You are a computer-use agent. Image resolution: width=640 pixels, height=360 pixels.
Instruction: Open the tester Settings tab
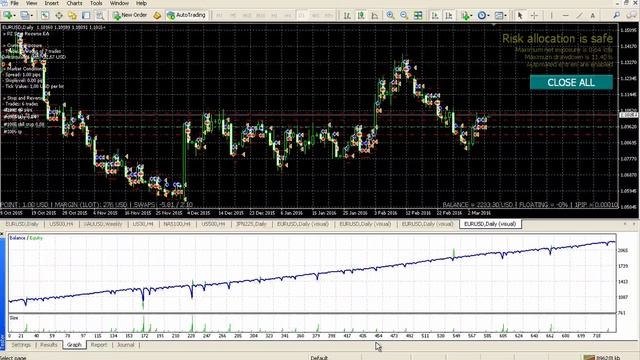pyautogui.click(x=21, y=345)
